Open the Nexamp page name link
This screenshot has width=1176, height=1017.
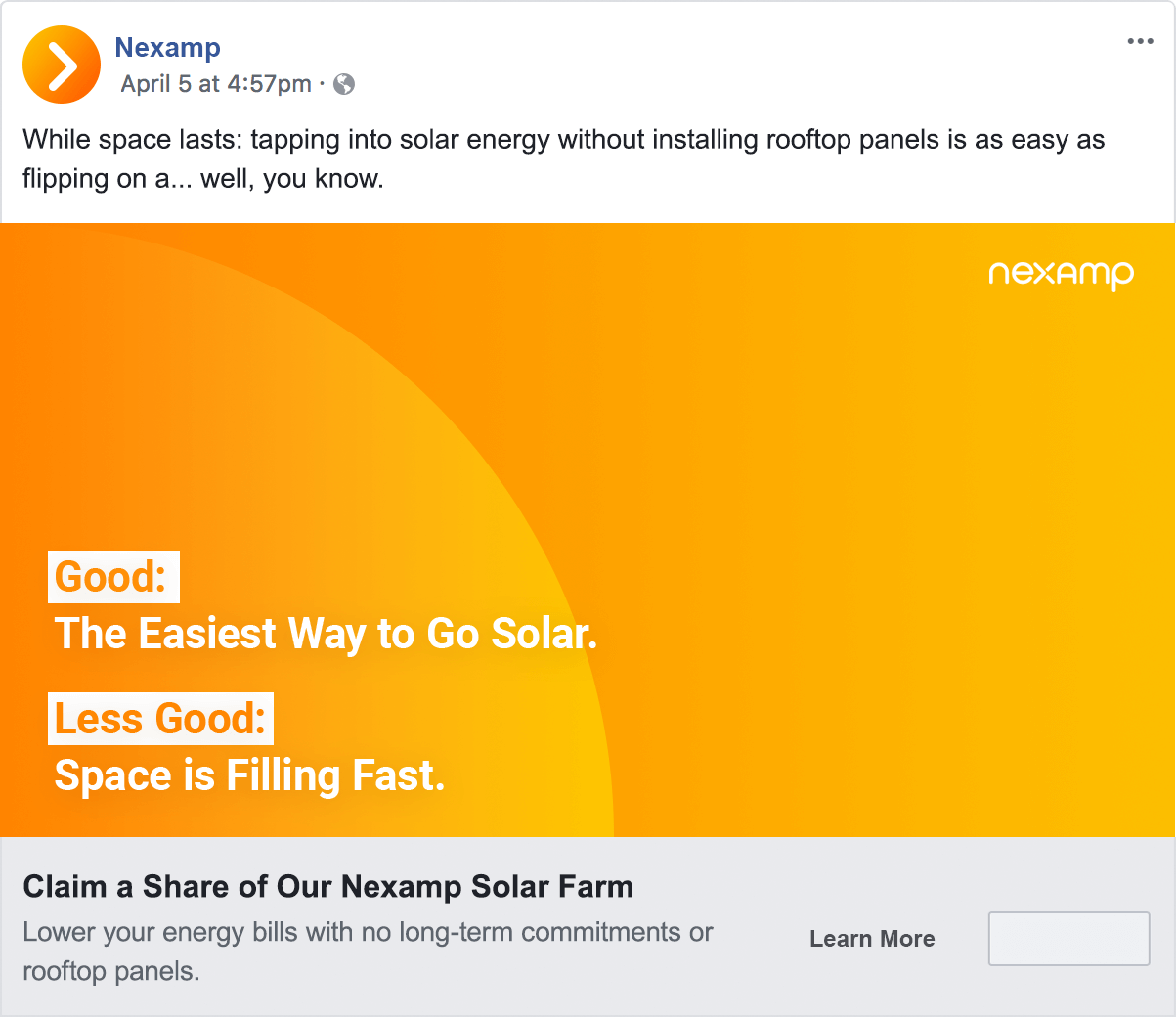point(167,47)
